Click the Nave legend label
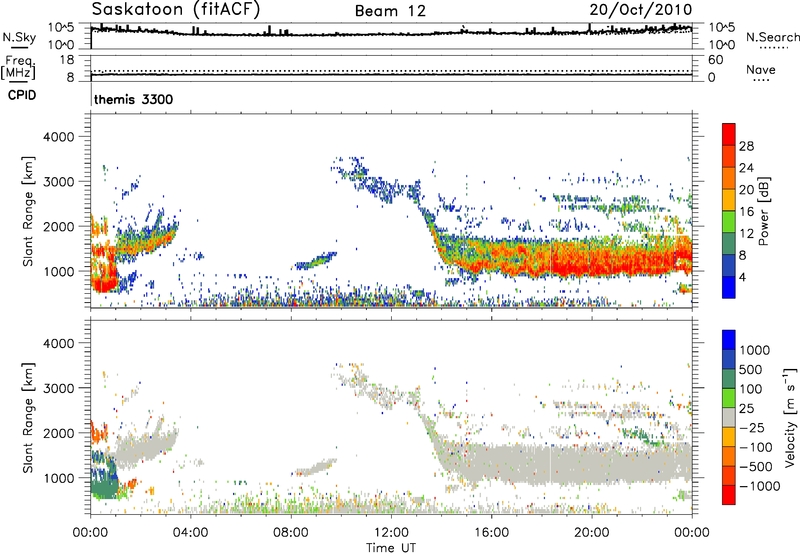This screenshot has width=800, height=554. point(760,70)
